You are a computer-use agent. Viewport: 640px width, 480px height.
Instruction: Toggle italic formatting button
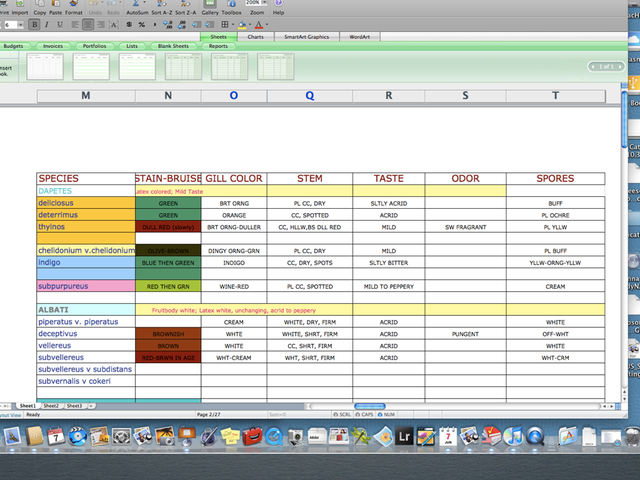tap(47, 24)
